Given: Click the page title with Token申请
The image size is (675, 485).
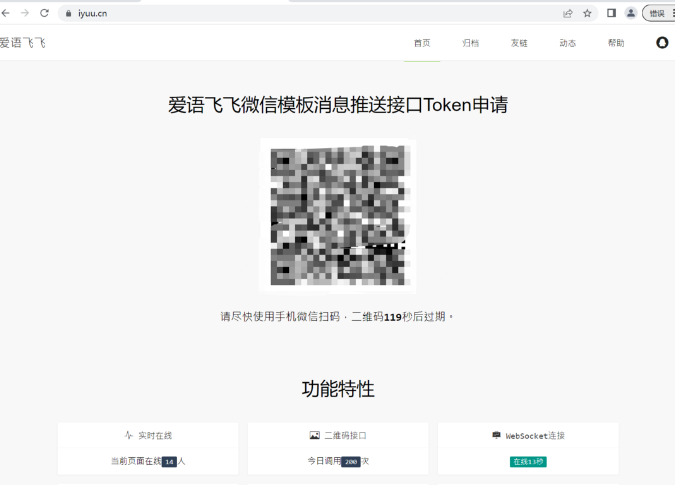Looking at the screenshot, I should click(338, 105).
